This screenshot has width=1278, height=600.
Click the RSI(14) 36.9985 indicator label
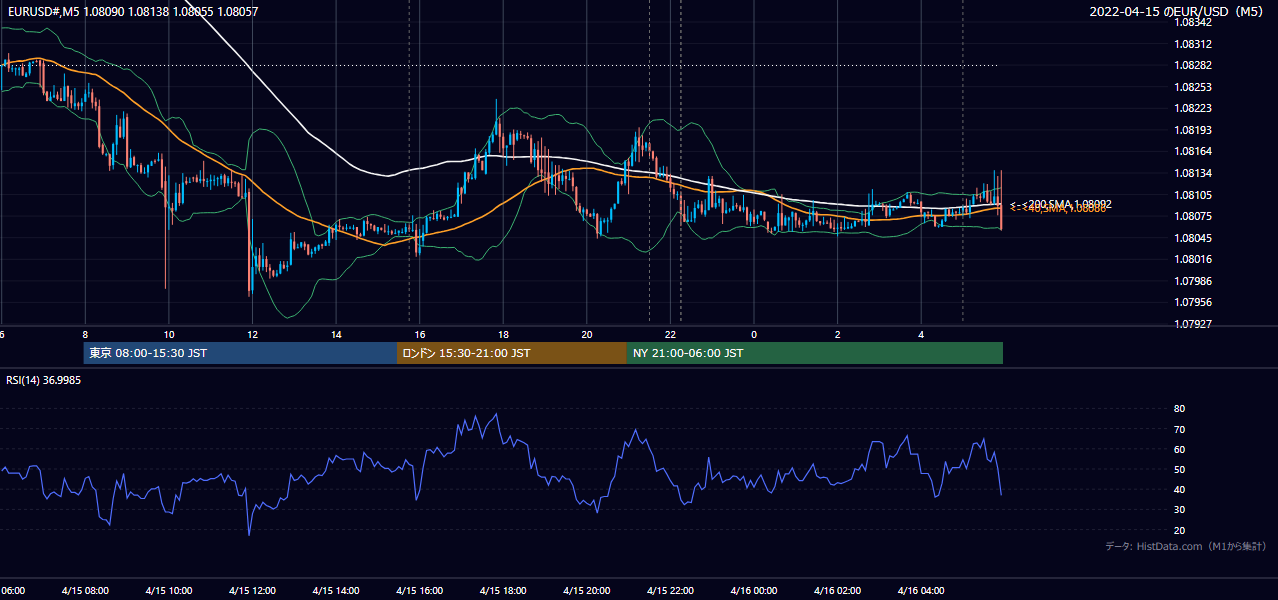tap(43, 380)
